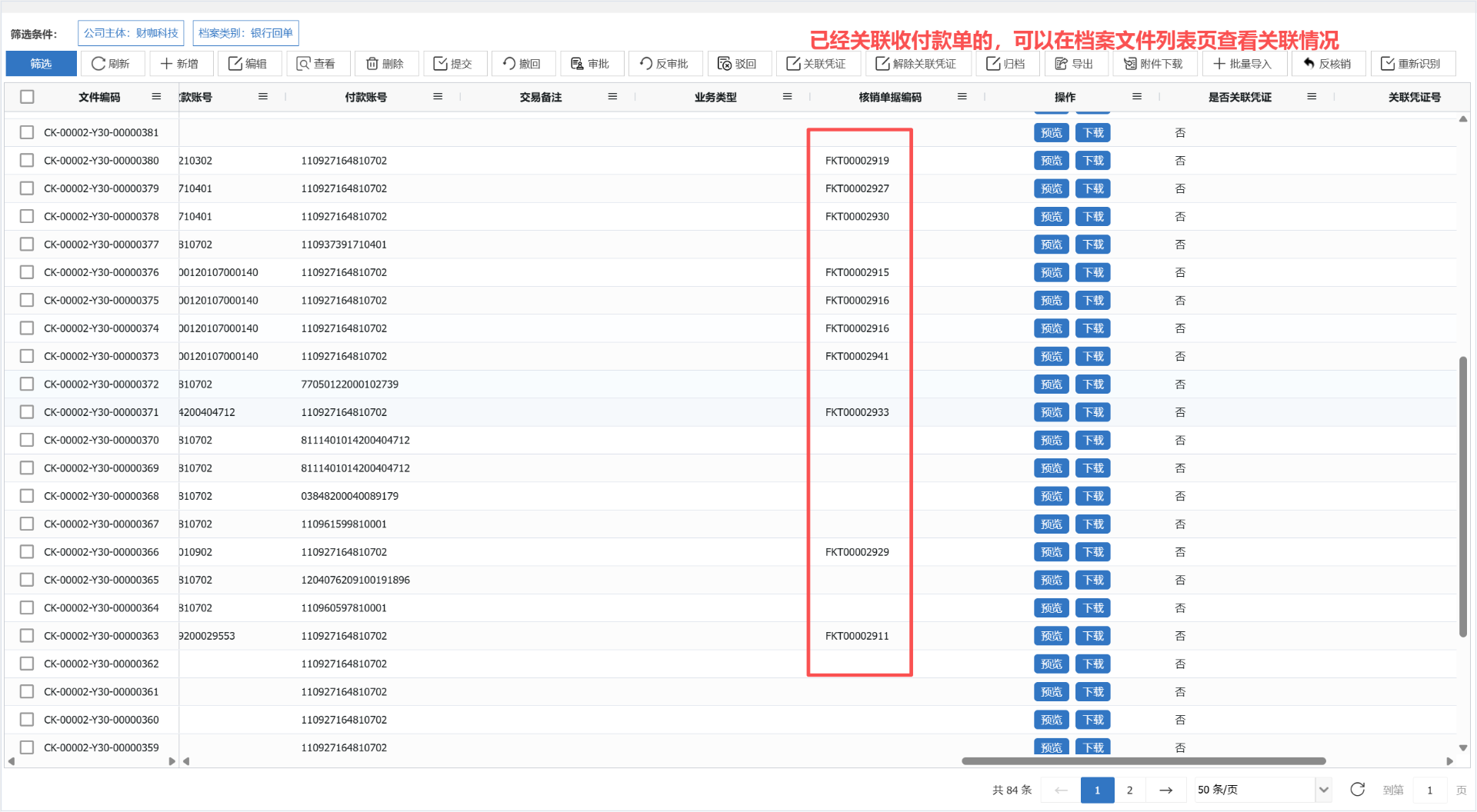1477x812 pixels.
Task: Open the 业务类型 column menu
Action: click(x=787, y=97)
